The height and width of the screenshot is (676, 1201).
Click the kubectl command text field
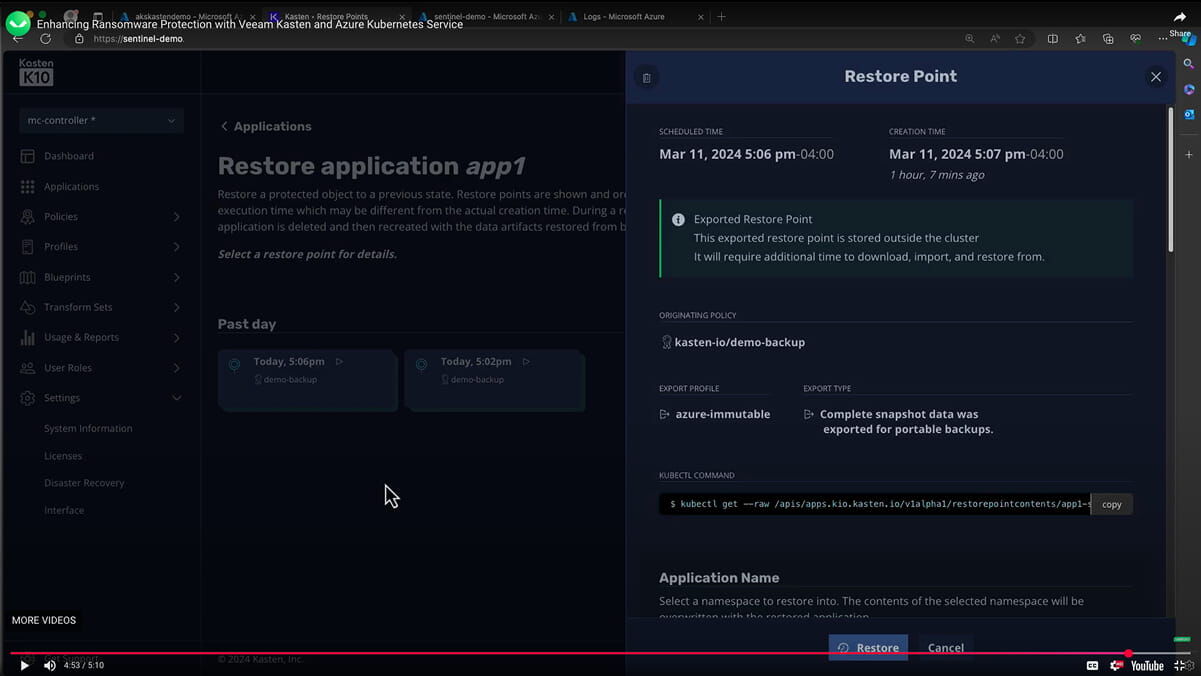coord(875,504)
